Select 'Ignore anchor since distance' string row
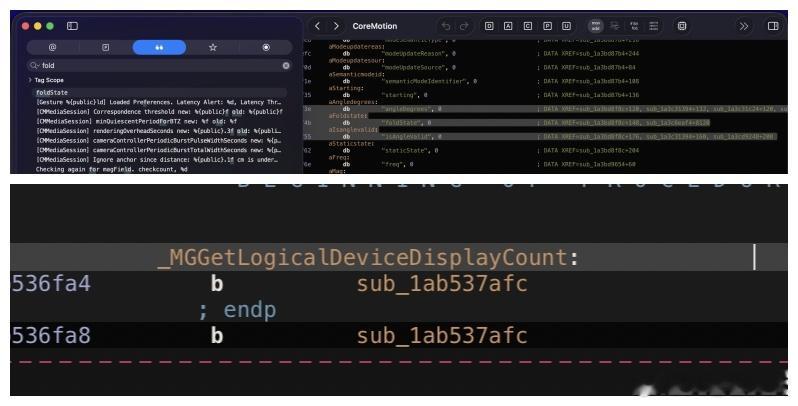The image size is (798, 406). [x=159, y=160]
